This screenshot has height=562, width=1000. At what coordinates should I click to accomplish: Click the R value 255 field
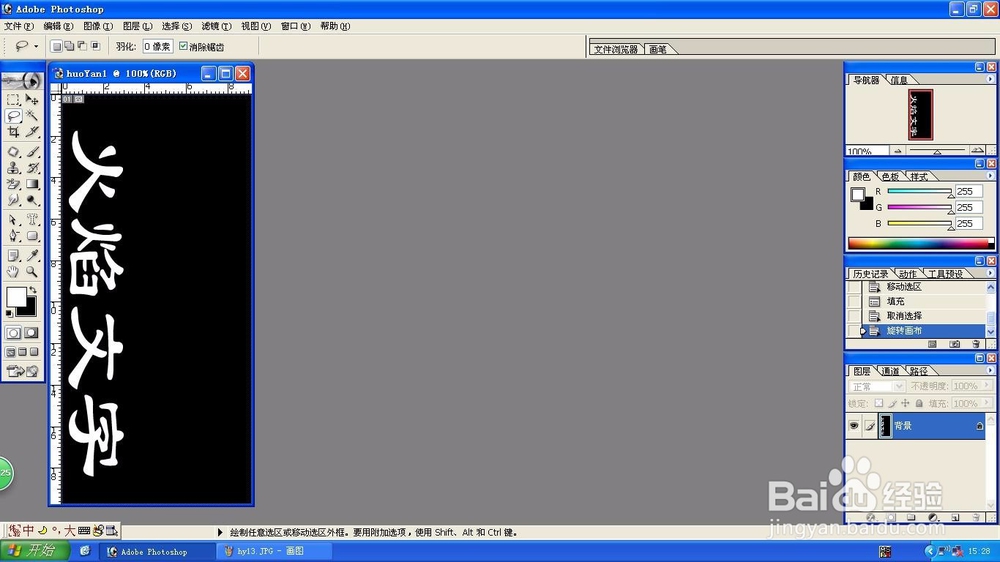967,191
